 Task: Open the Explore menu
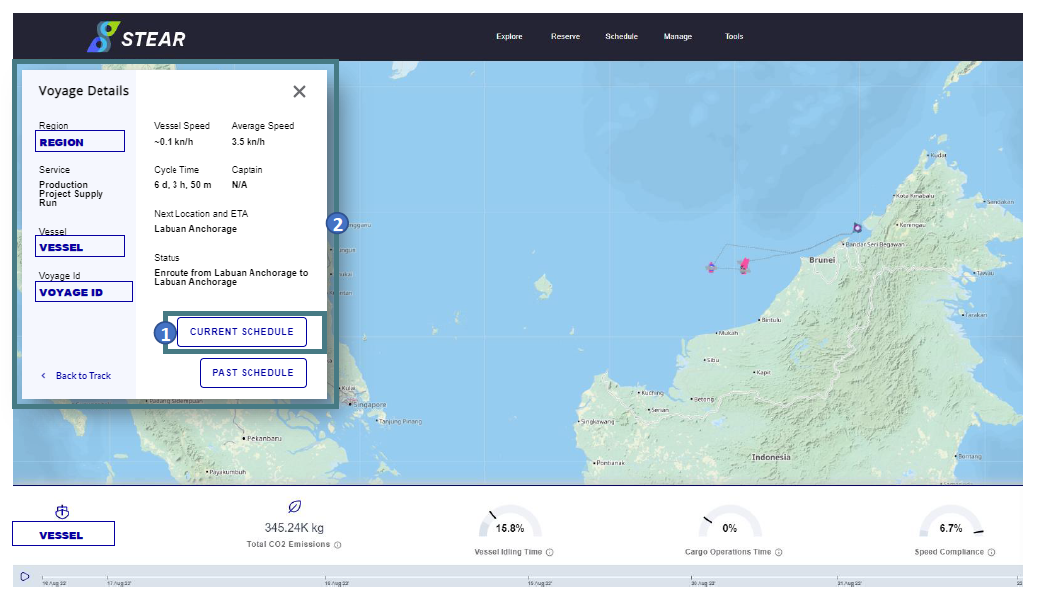[509, 37]
